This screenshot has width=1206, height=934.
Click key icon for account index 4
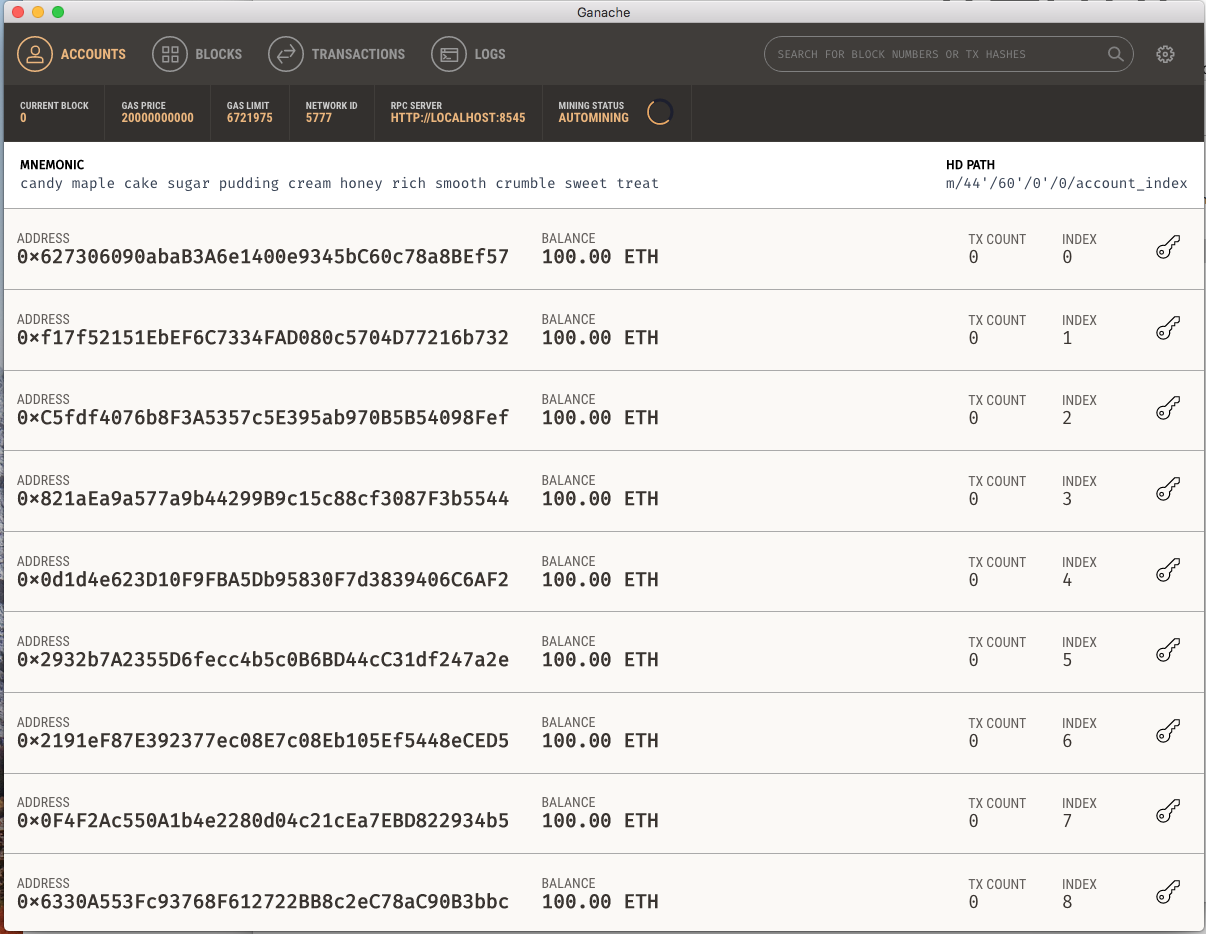point(1167,571)
